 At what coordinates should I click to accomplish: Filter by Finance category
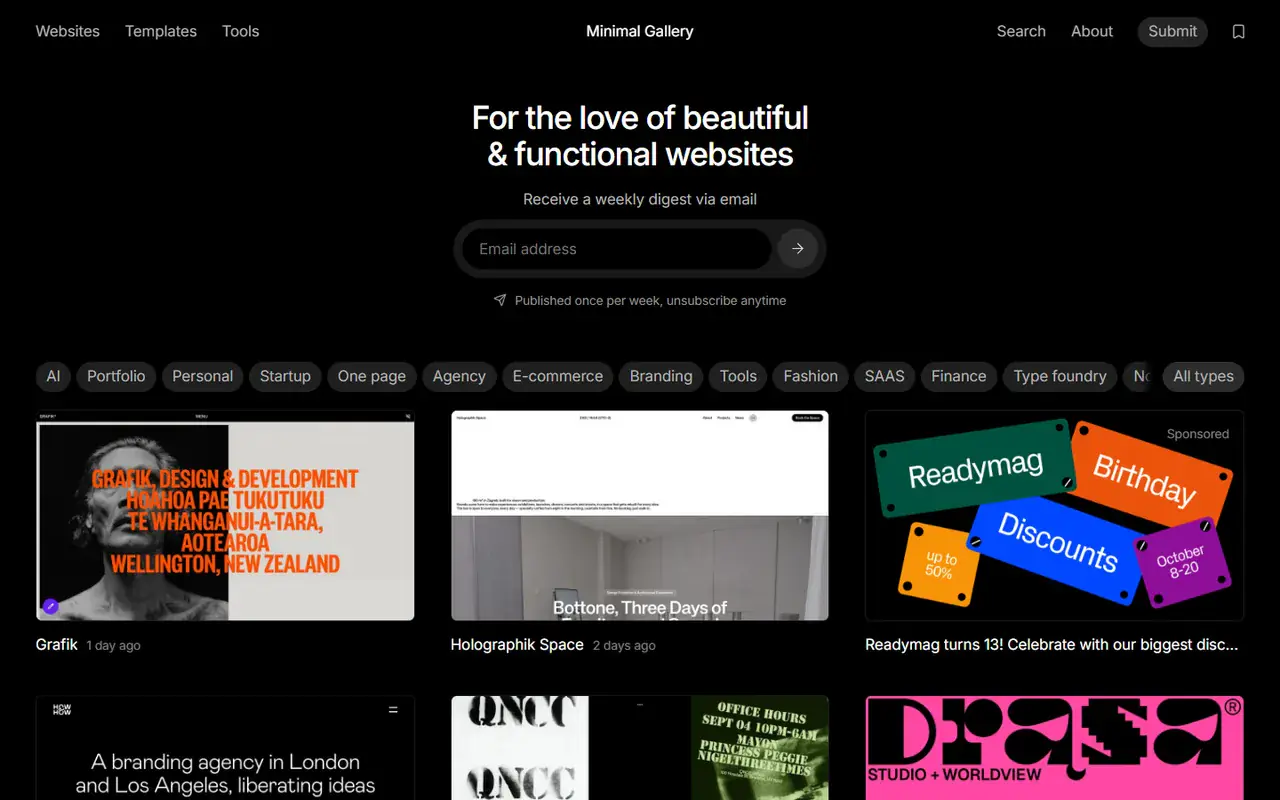click(959, 376)
